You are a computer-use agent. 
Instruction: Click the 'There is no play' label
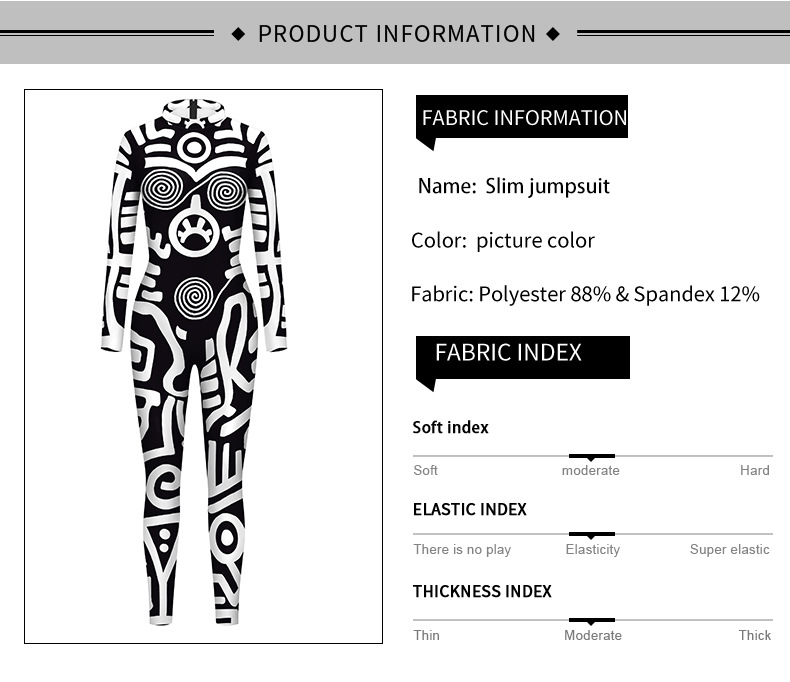pyautogui.click(x=462, y=550)
